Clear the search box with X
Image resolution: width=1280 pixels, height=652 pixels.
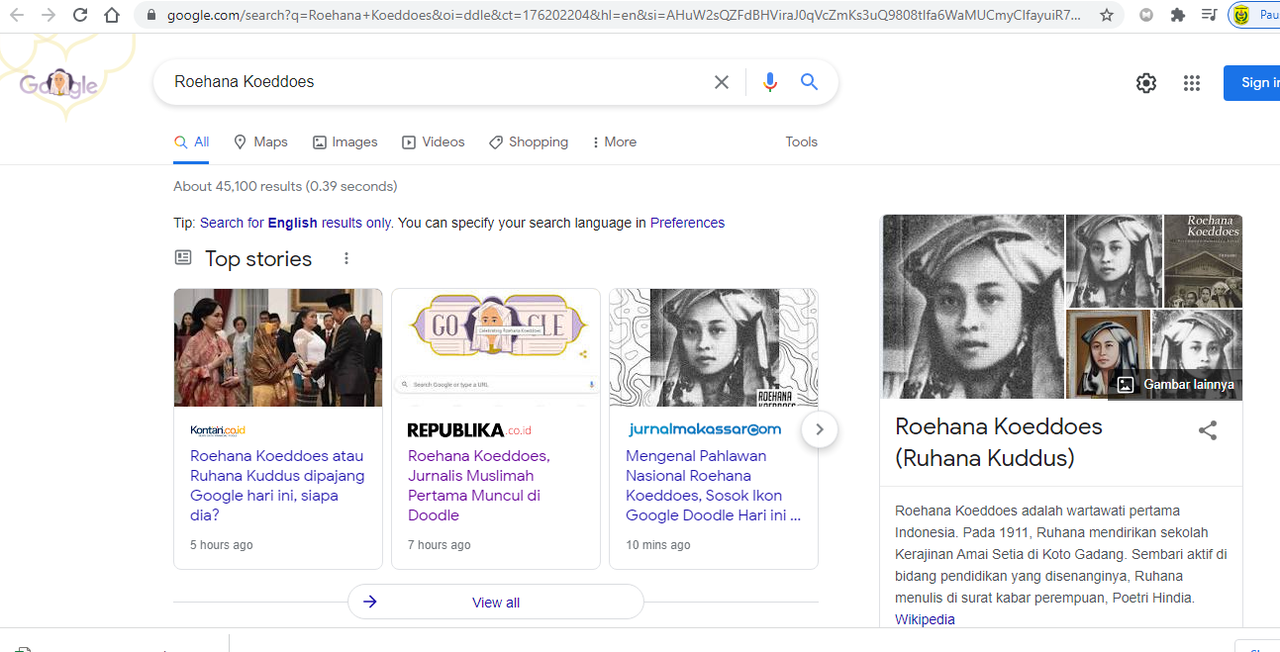(721, 82)
